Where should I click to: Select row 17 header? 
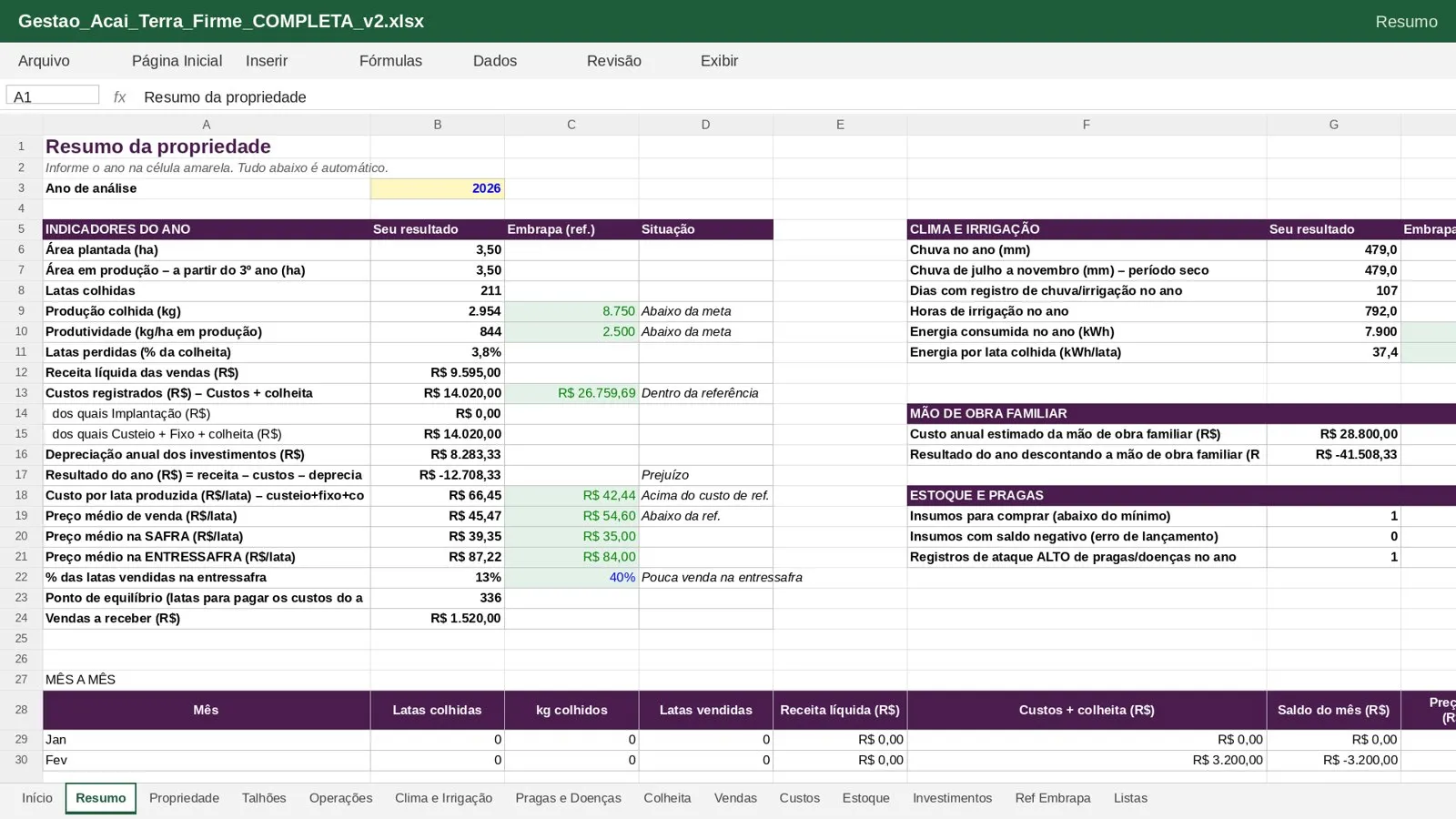(x=21, y=475)
